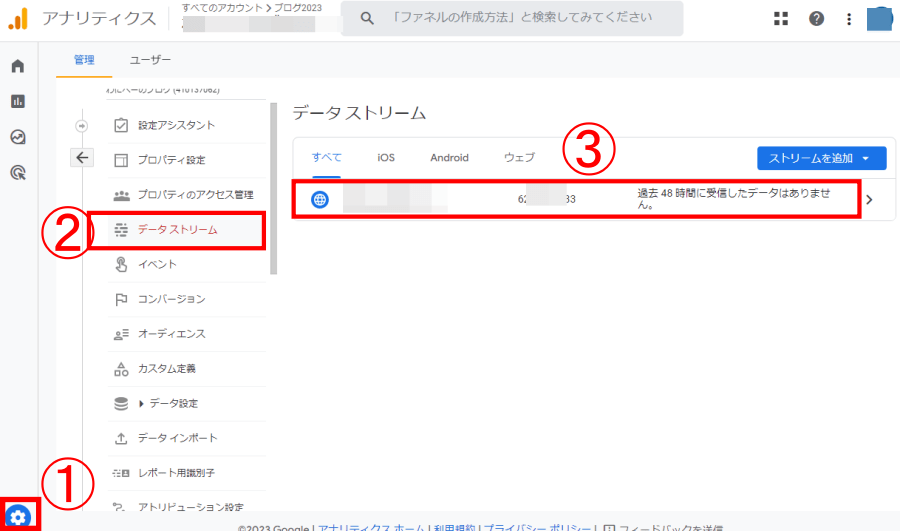Open the stream row chevron arrow

pos(869,199)
